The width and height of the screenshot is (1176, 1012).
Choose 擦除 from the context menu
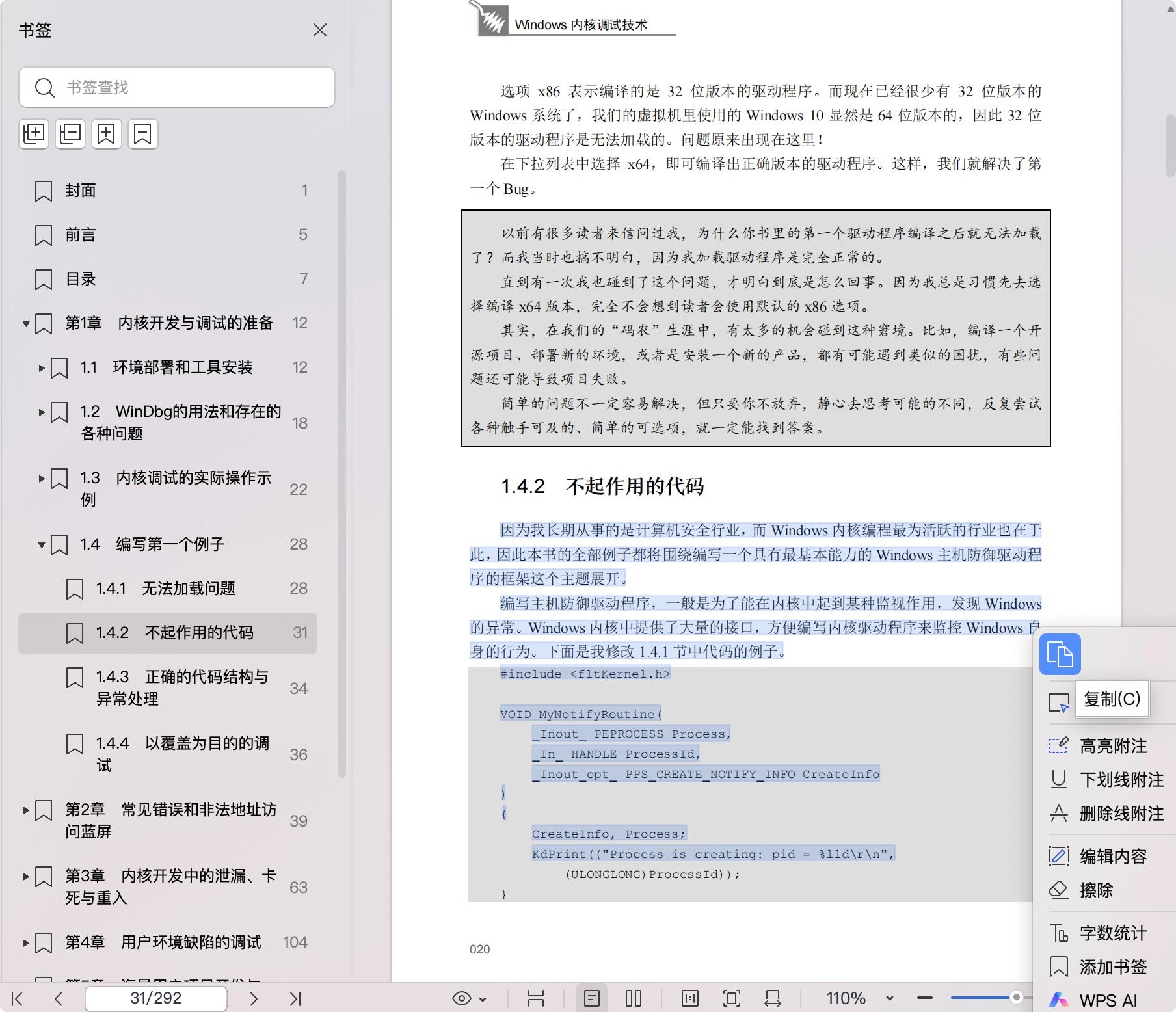coord(1097,890)
